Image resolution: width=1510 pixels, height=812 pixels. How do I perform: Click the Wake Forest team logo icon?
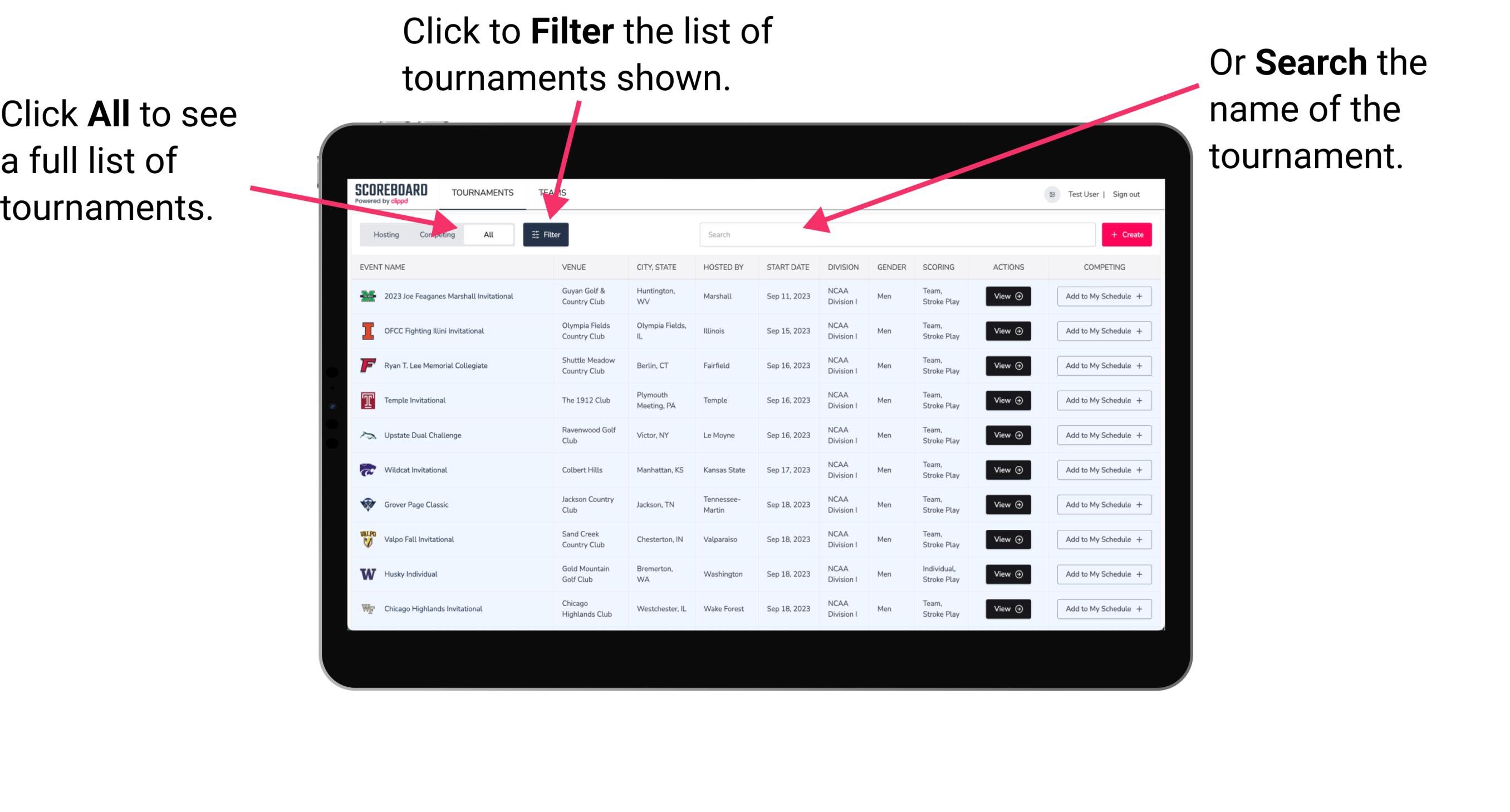[x=369, y=608]
